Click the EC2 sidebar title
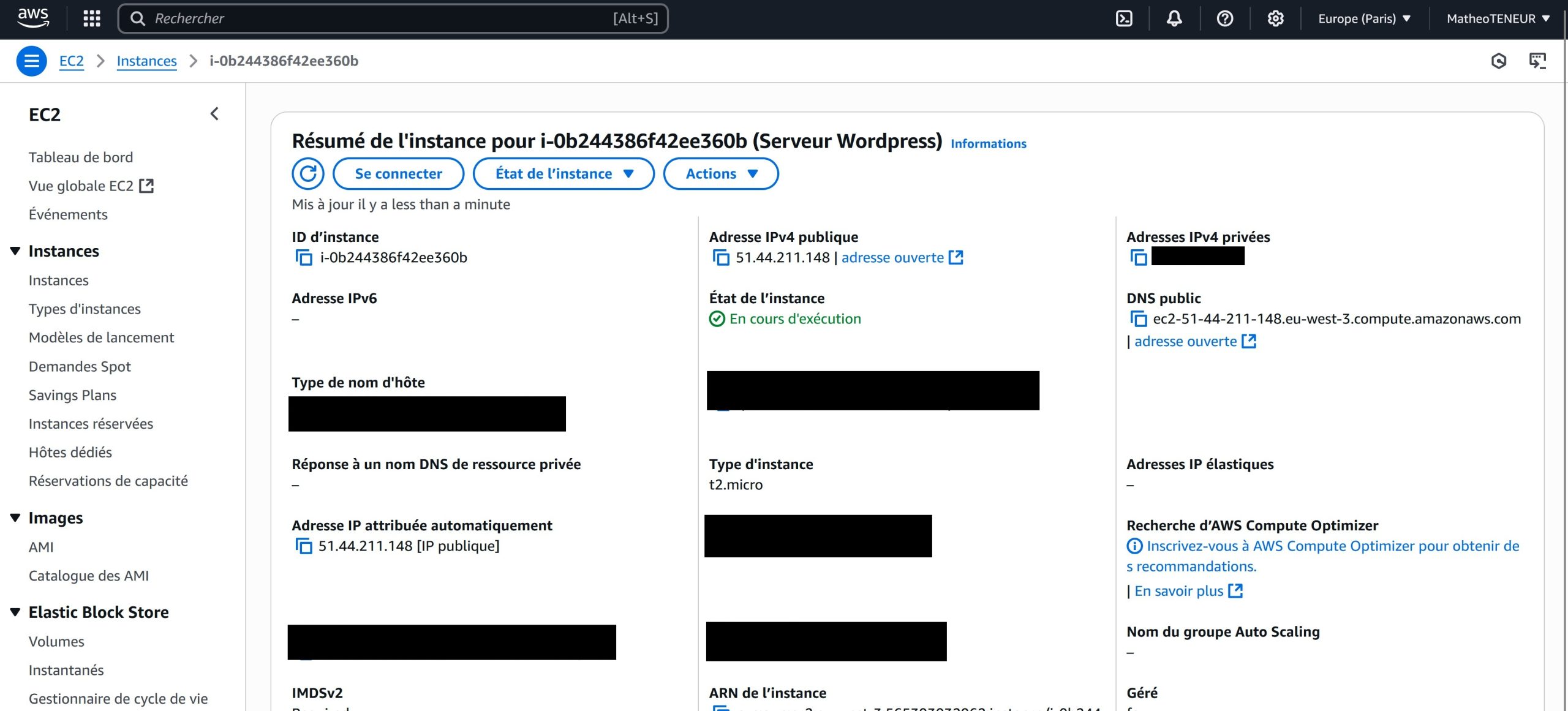This screenshot has height=711, width=1568. pos(45,115)
